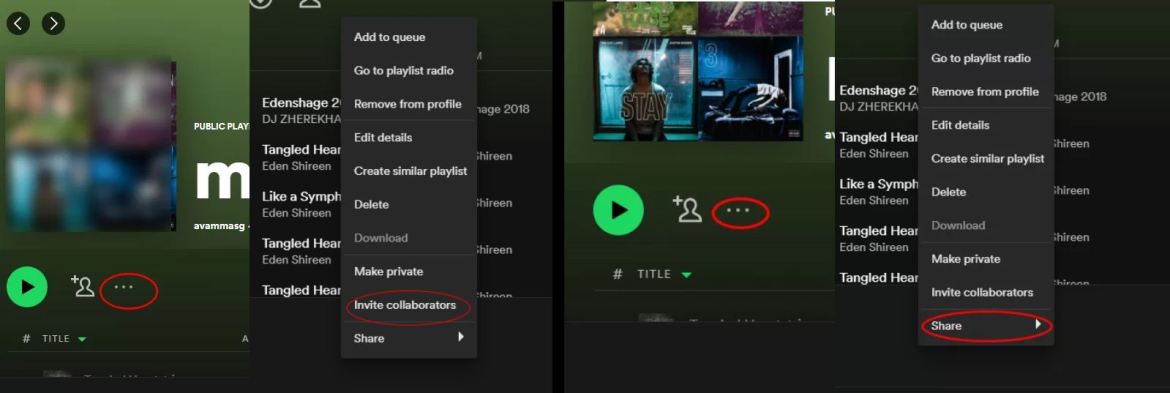Click add-user icon beside play button under STAY cover
Viewport: 1170px width, 393px height.
[x=687, y=210]
